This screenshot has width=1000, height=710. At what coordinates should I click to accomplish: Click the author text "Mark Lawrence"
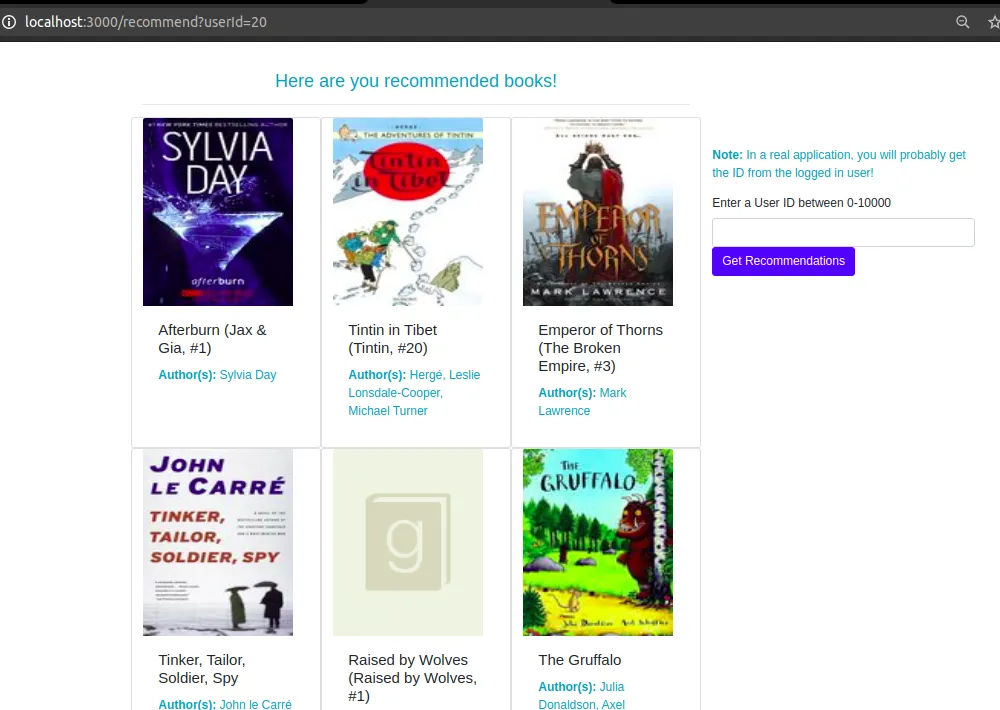(582, 402)
